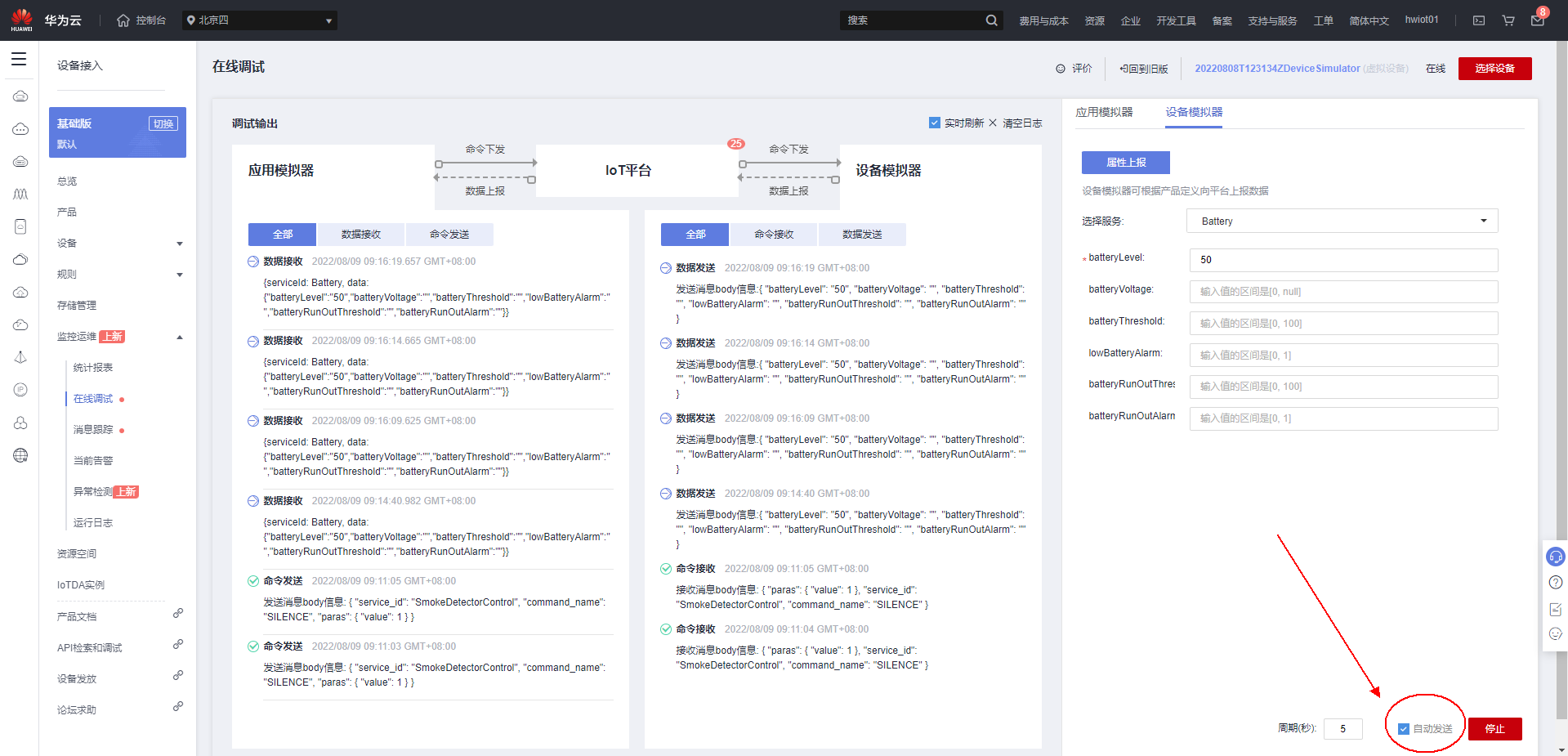The width and height of the screenshot is (1568, 756).
Task: Open the wave-shaped icon in the rail
Action: coord(20,194)
